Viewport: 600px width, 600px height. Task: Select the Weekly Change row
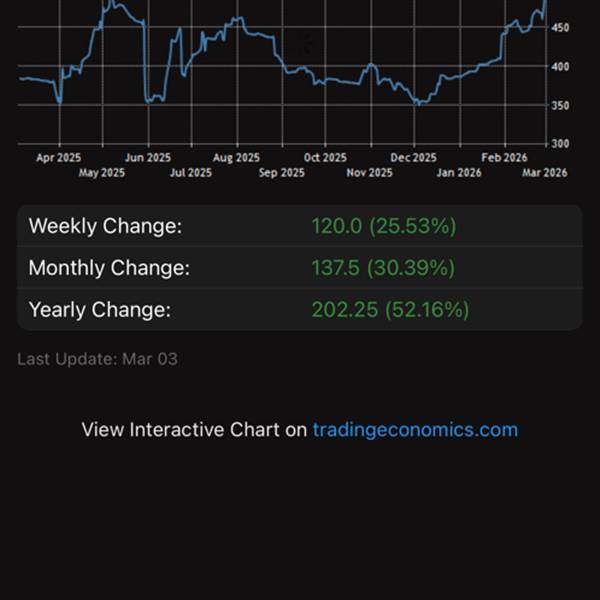(300, 226)
